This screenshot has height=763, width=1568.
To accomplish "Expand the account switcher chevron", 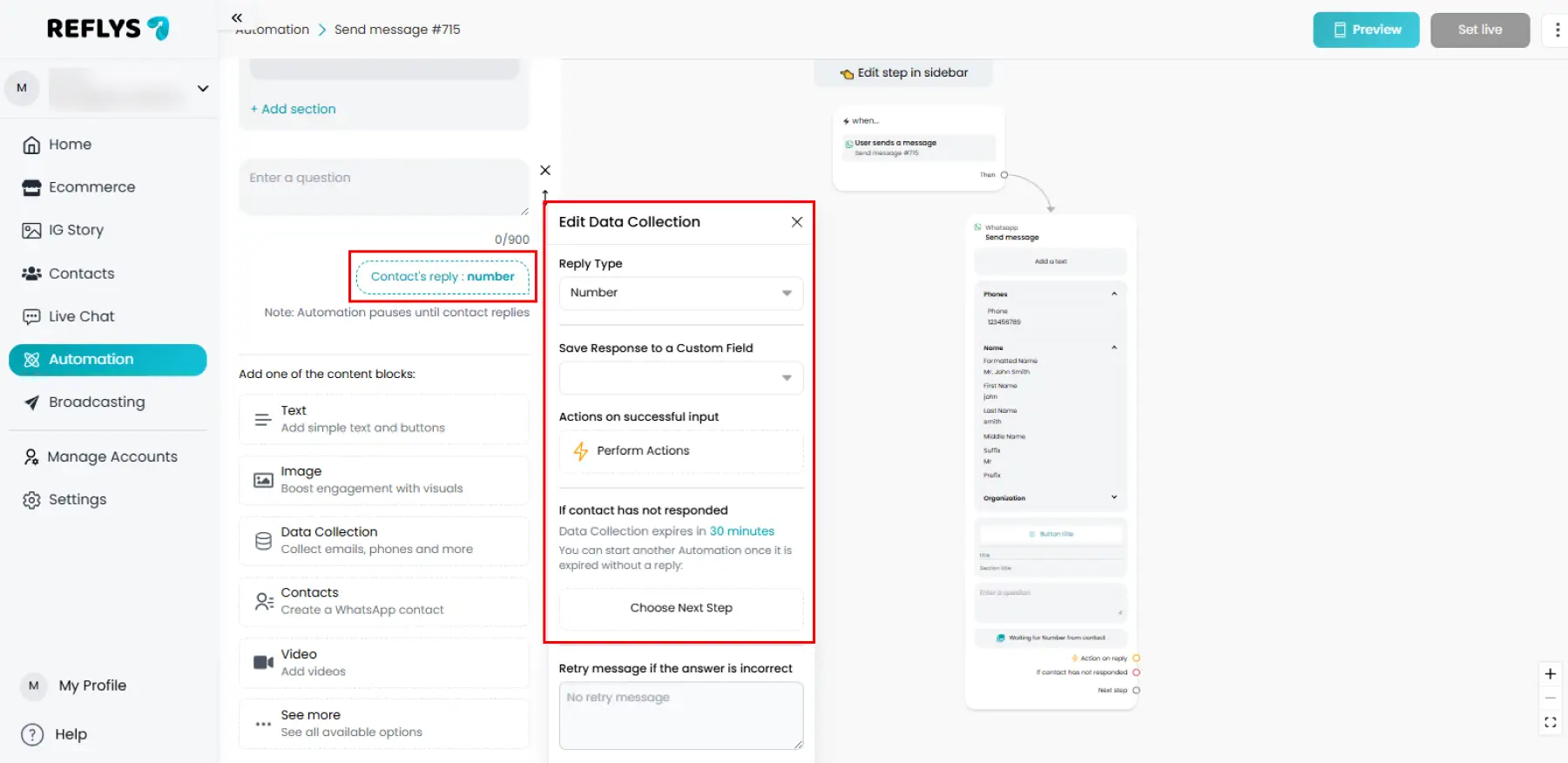I will point(203,89).
